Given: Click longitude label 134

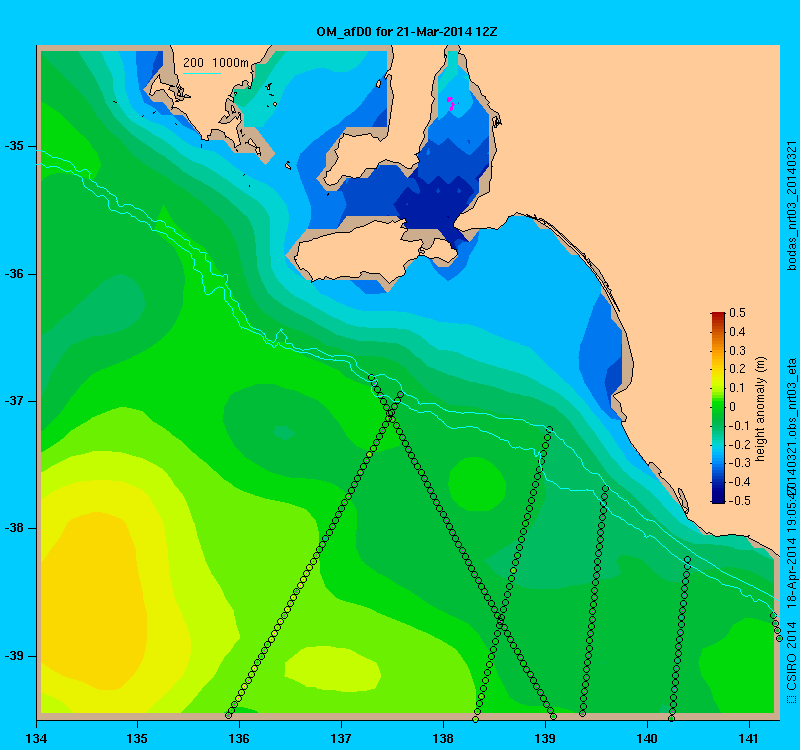Looking at the screenshot, I should tap(36, 739).
